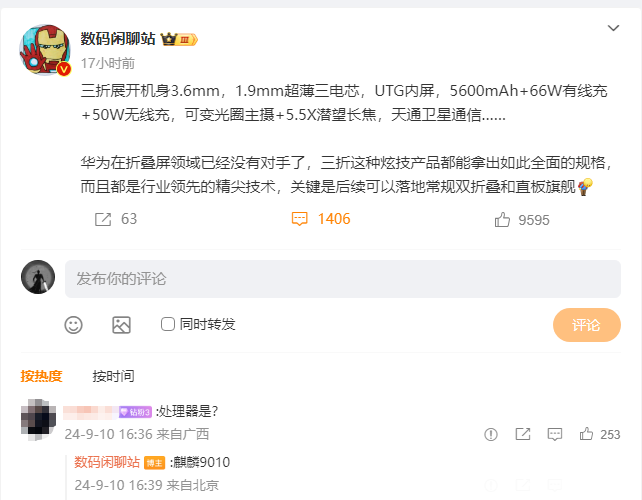Viewport: 642px width, 500px height.
Task: Switch comments to 按时间 tab
Action: 113,376
